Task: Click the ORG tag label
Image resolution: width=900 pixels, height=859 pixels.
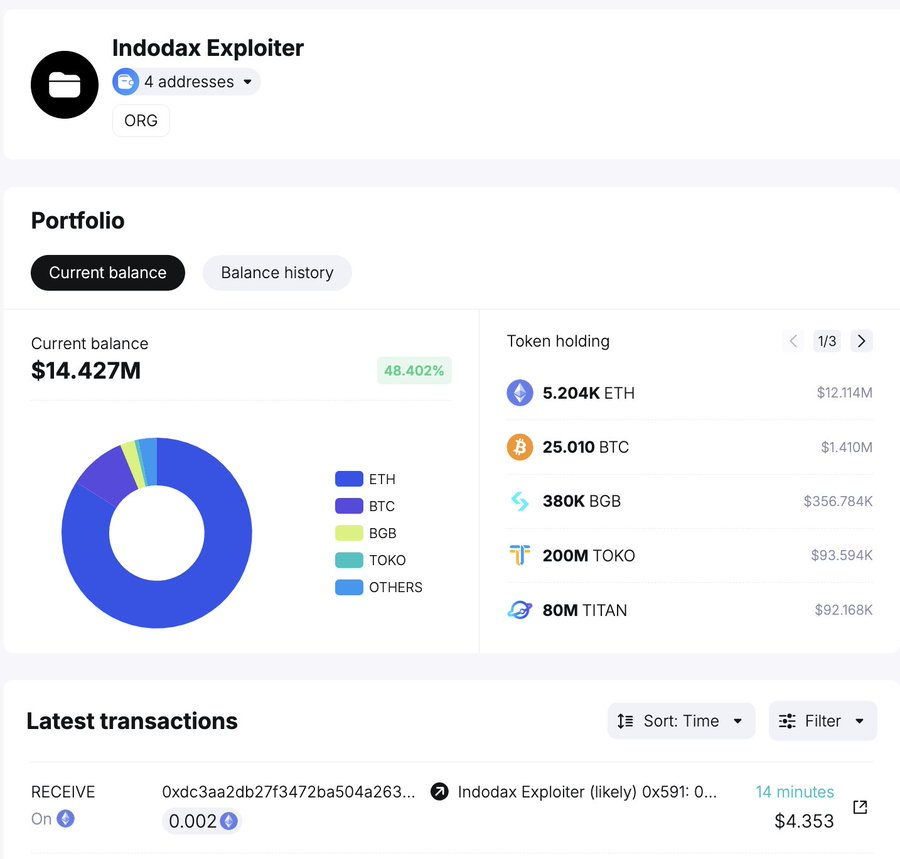Action: [x=141, y=121]
